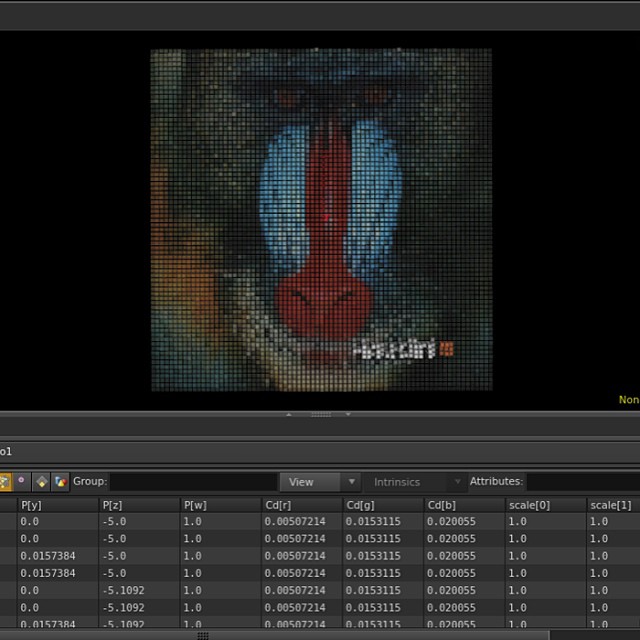Screen dimensions: 640x640
Task: Select the P[z] column header
Action: 138,505
